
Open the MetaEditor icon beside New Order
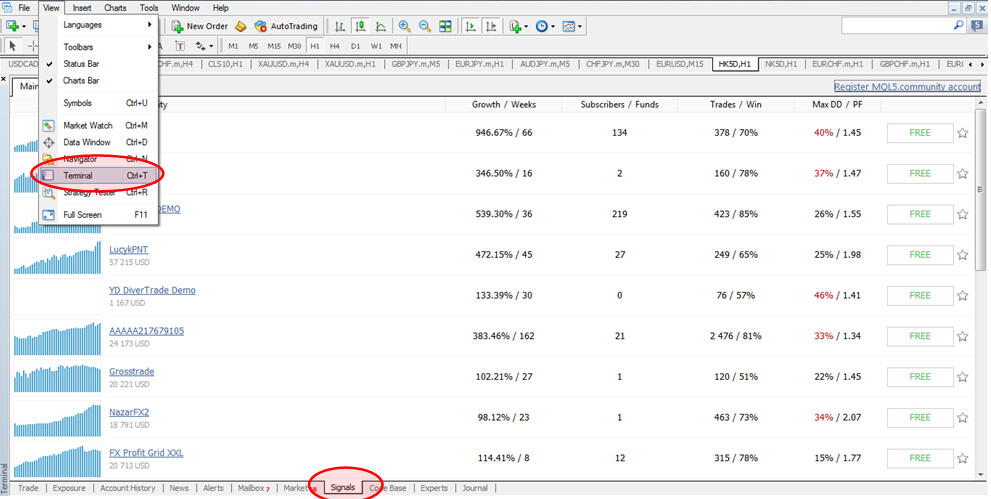[x=240, y=26]
